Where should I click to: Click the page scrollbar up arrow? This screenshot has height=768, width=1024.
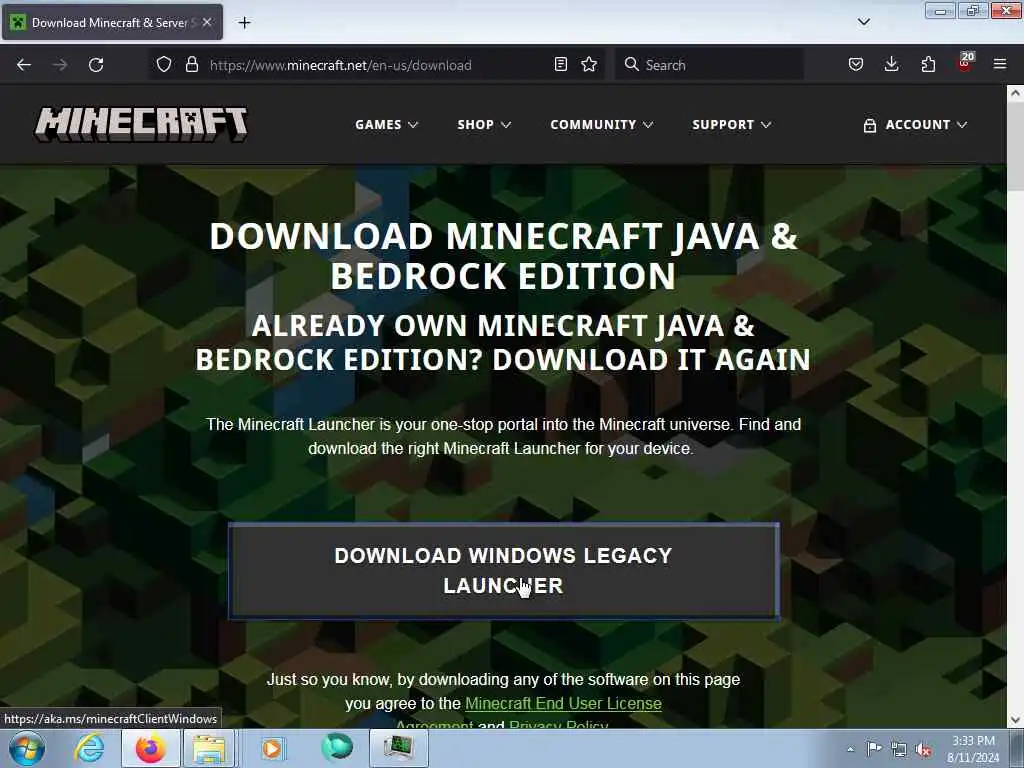1015,93
